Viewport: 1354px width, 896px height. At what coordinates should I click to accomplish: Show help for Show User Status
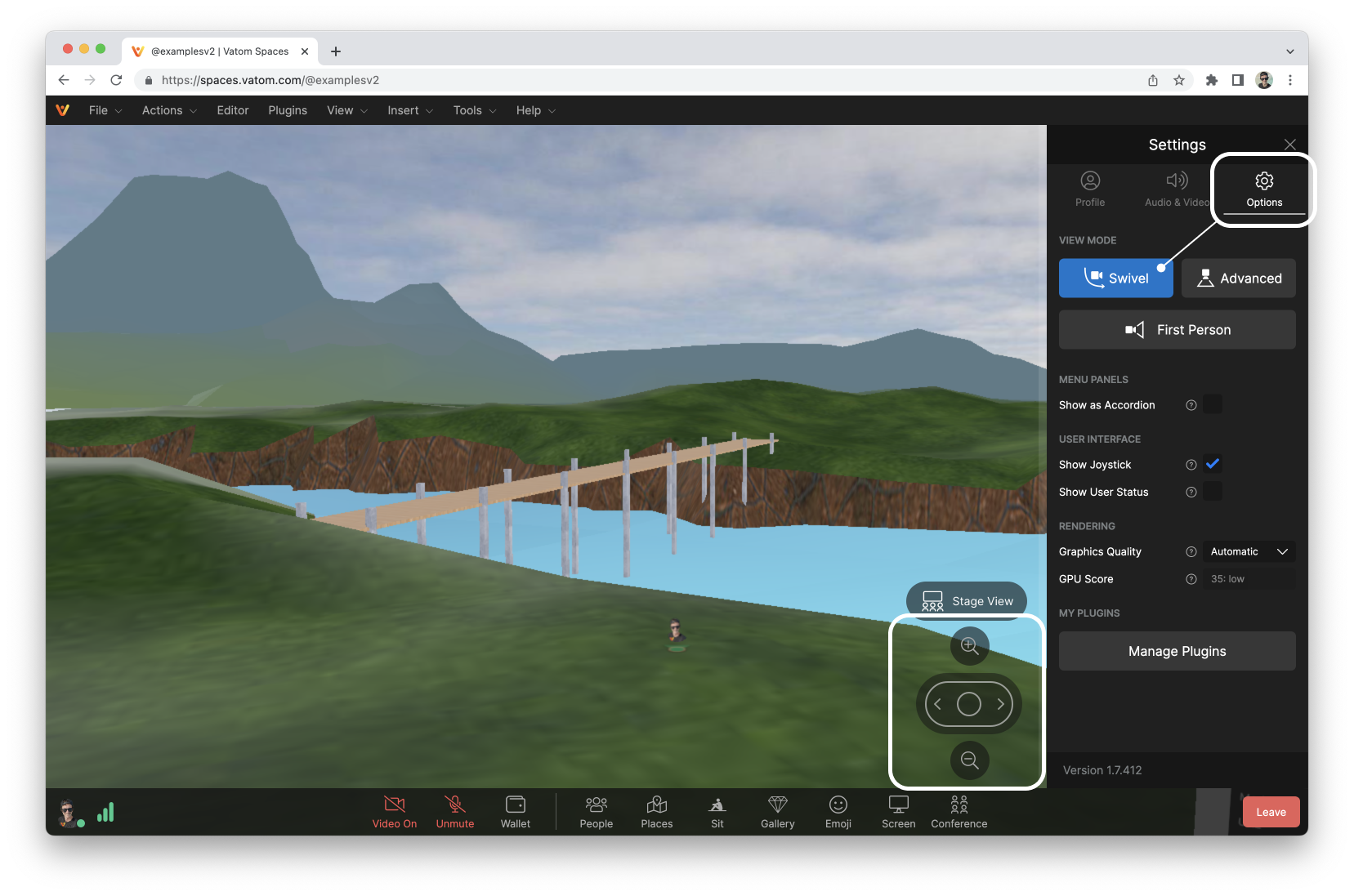(1191, 492)
